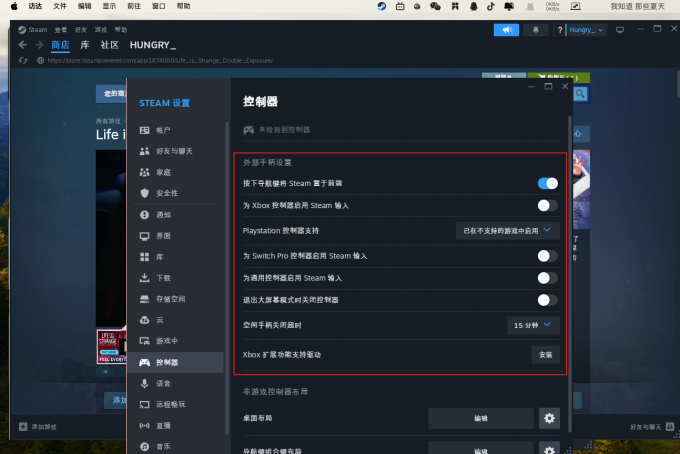Open 语音 microphone settings category

pyautogui.click(x=176, y=383)
